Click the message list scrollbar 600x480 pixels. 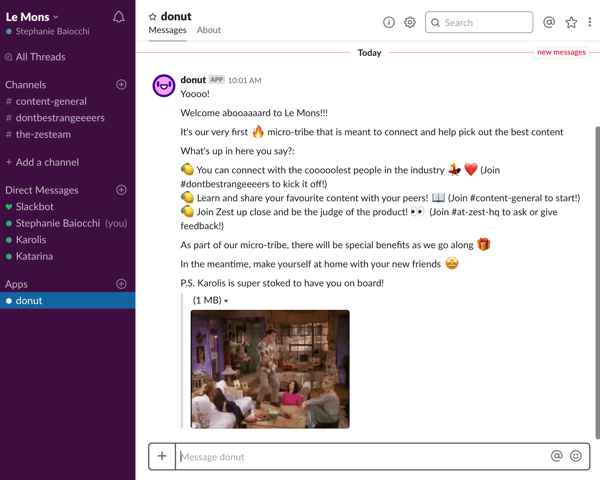click(x=597, y=282)
